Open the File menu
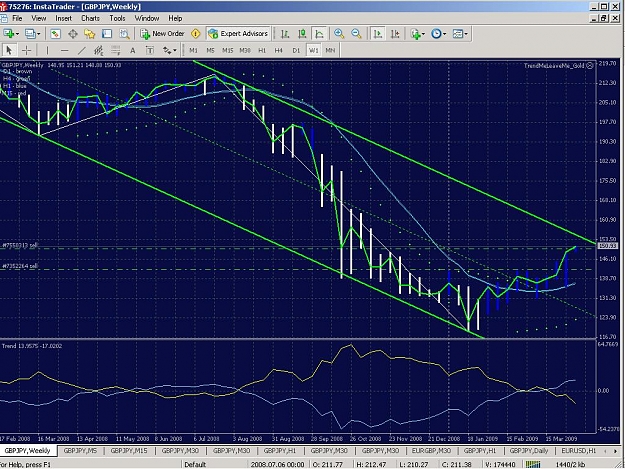 pos(17,18)
